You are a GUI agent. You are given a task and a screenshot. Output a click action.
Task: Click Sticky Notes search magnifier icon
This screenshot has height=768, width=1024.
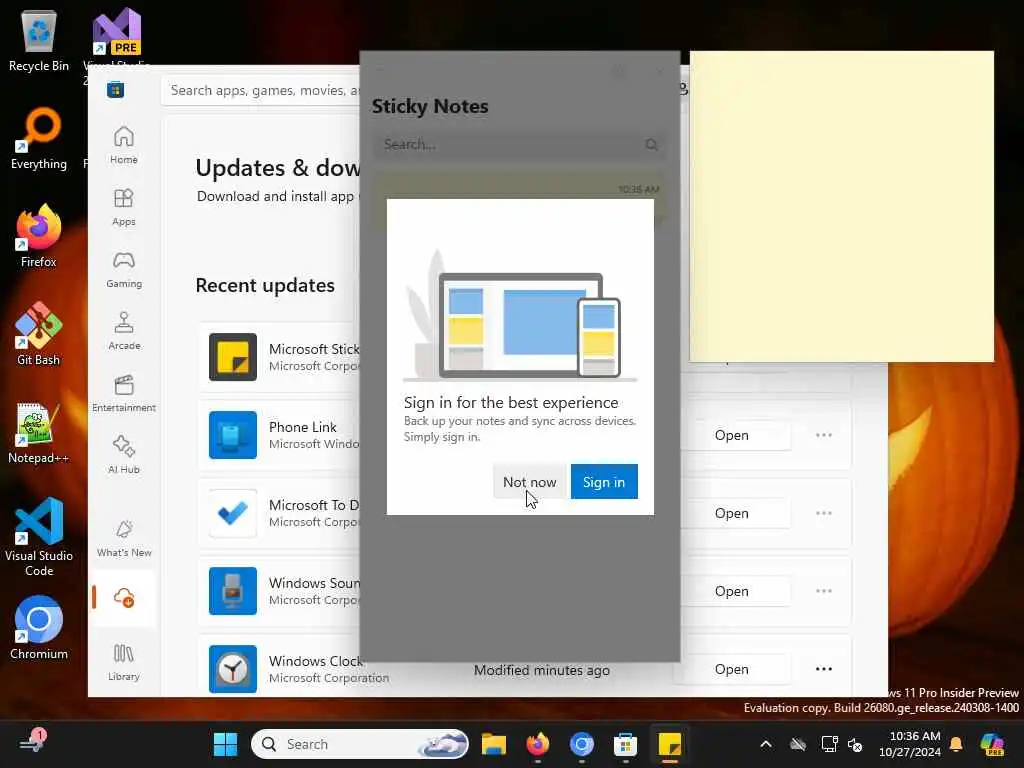coord(651,144)
